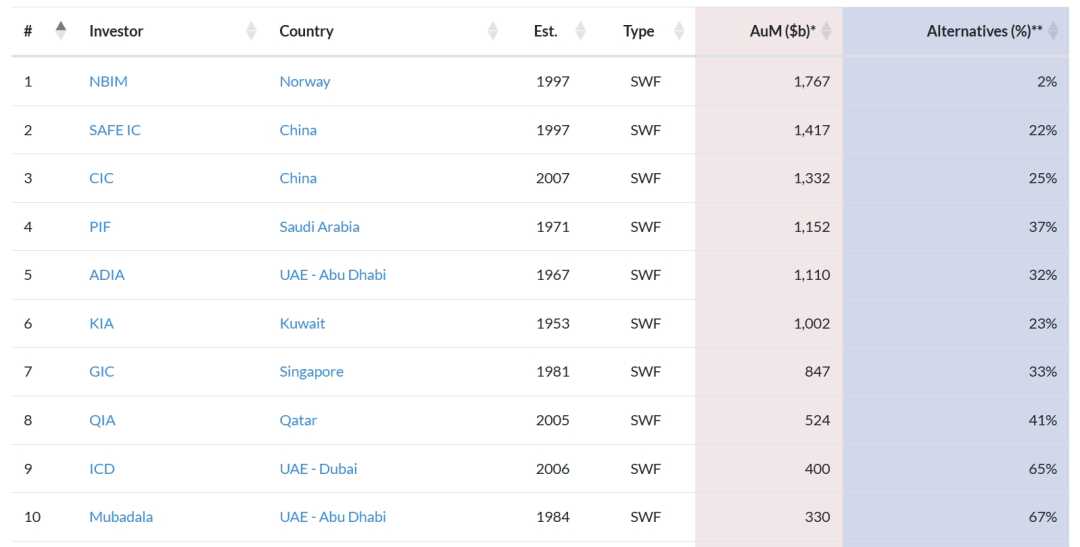The height and width of the screenshot is (547, 1080).
Task: Sort by Est. year using arrow icon
Action: pyautogui.click(x=581, y=31)
